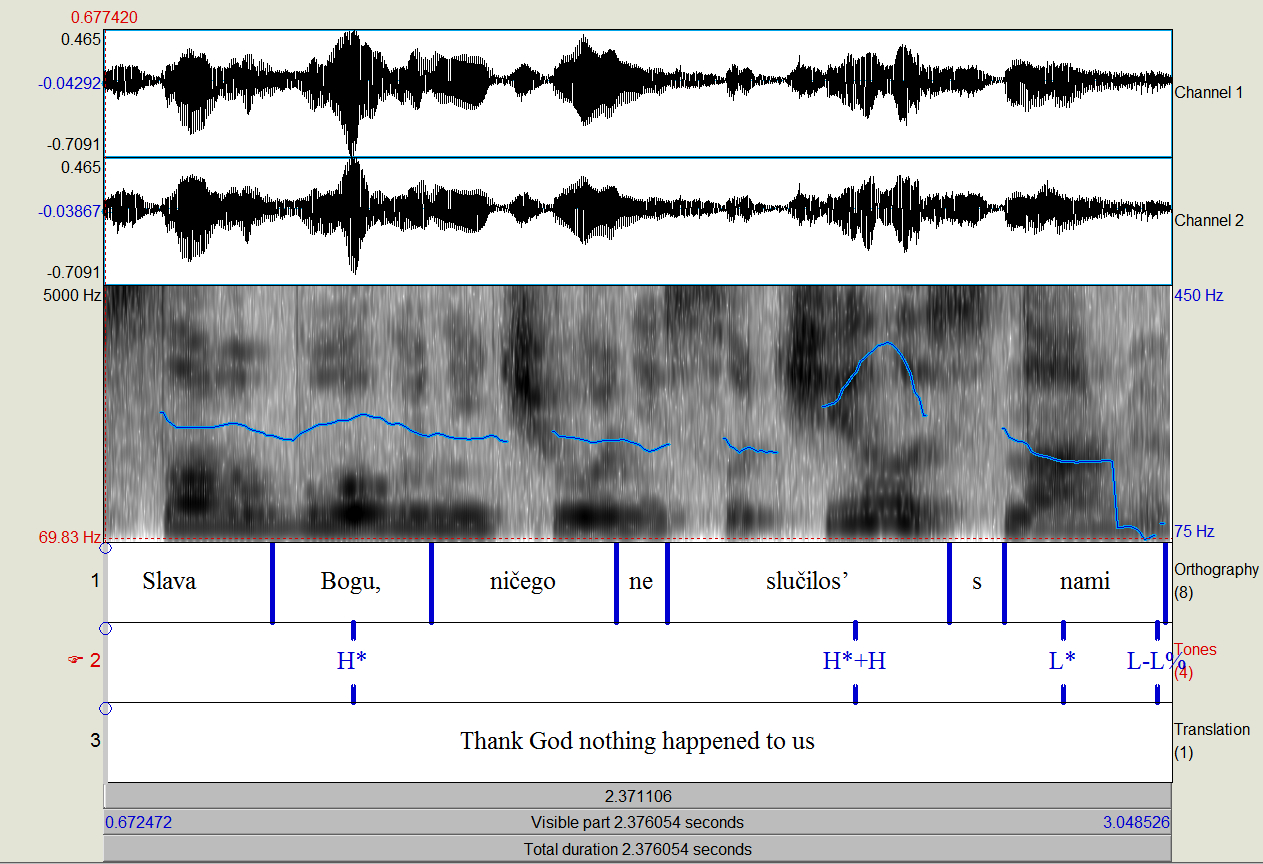
Task: Click the circle handle atop the Tones tier
Action: point(105,628)
